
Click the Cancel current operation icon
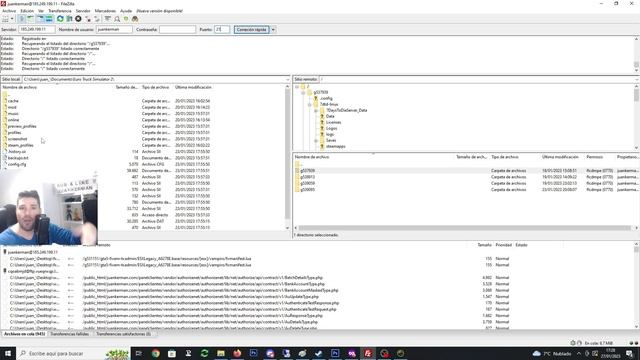[78, 19]
